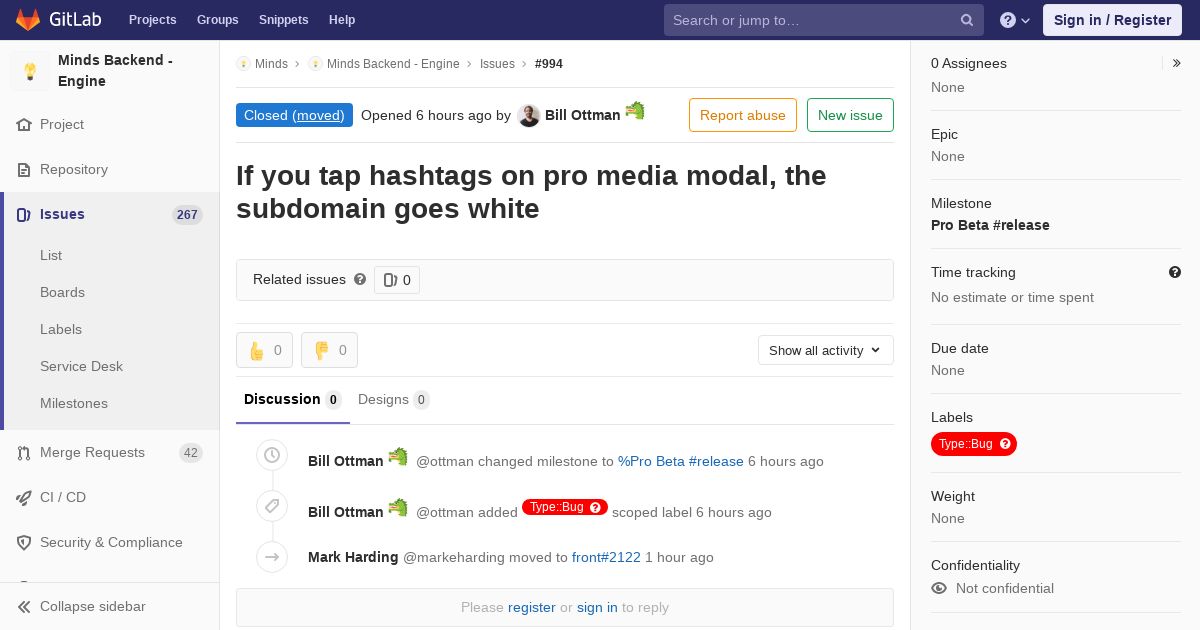This screenshot has height=630, width=1200.
Task: Click the Repository file icon in sidebar
Action: coord(24,170)
